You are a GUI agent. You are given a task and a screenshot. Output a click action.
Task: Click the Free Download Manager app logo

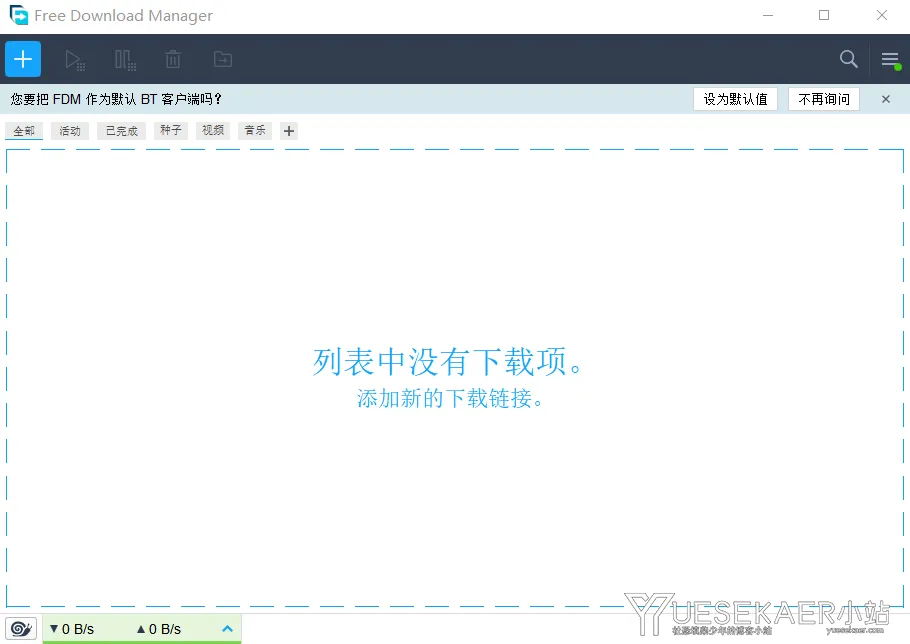point(19,15)
